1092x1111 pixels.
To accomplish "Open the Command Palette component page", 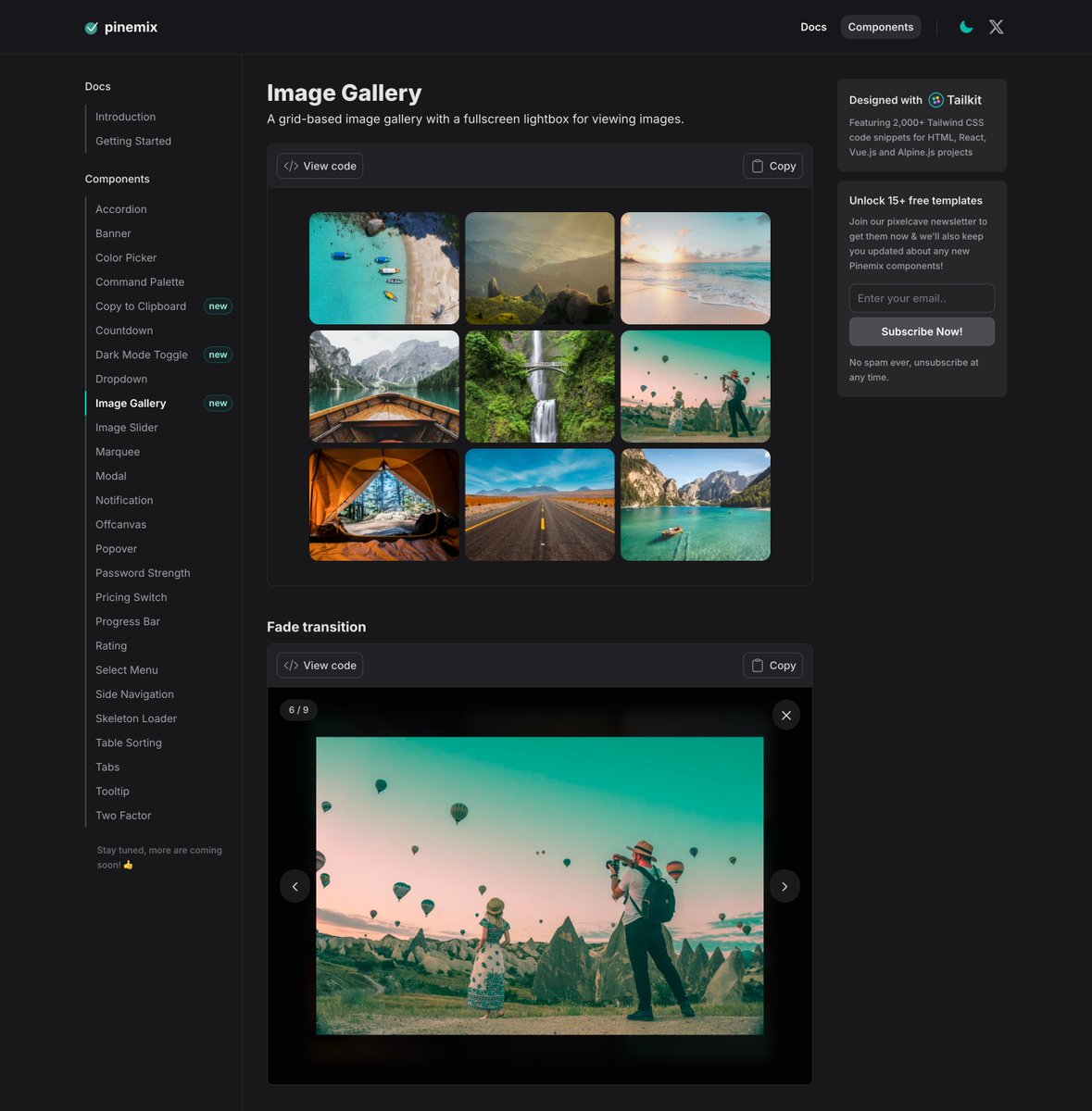I will [x=140, y=281].
